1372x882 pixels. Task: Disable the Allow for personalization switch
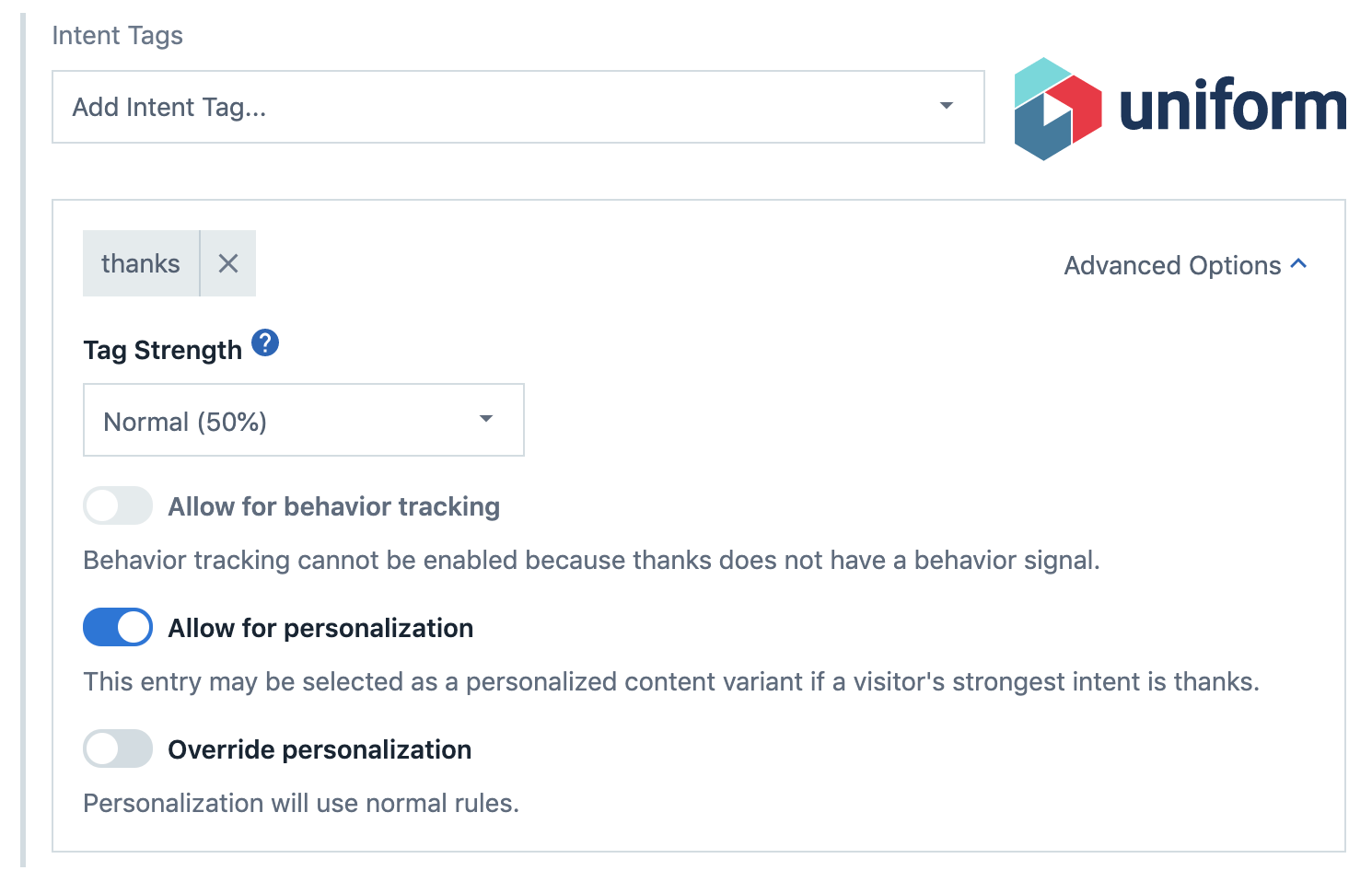point(118,628)
